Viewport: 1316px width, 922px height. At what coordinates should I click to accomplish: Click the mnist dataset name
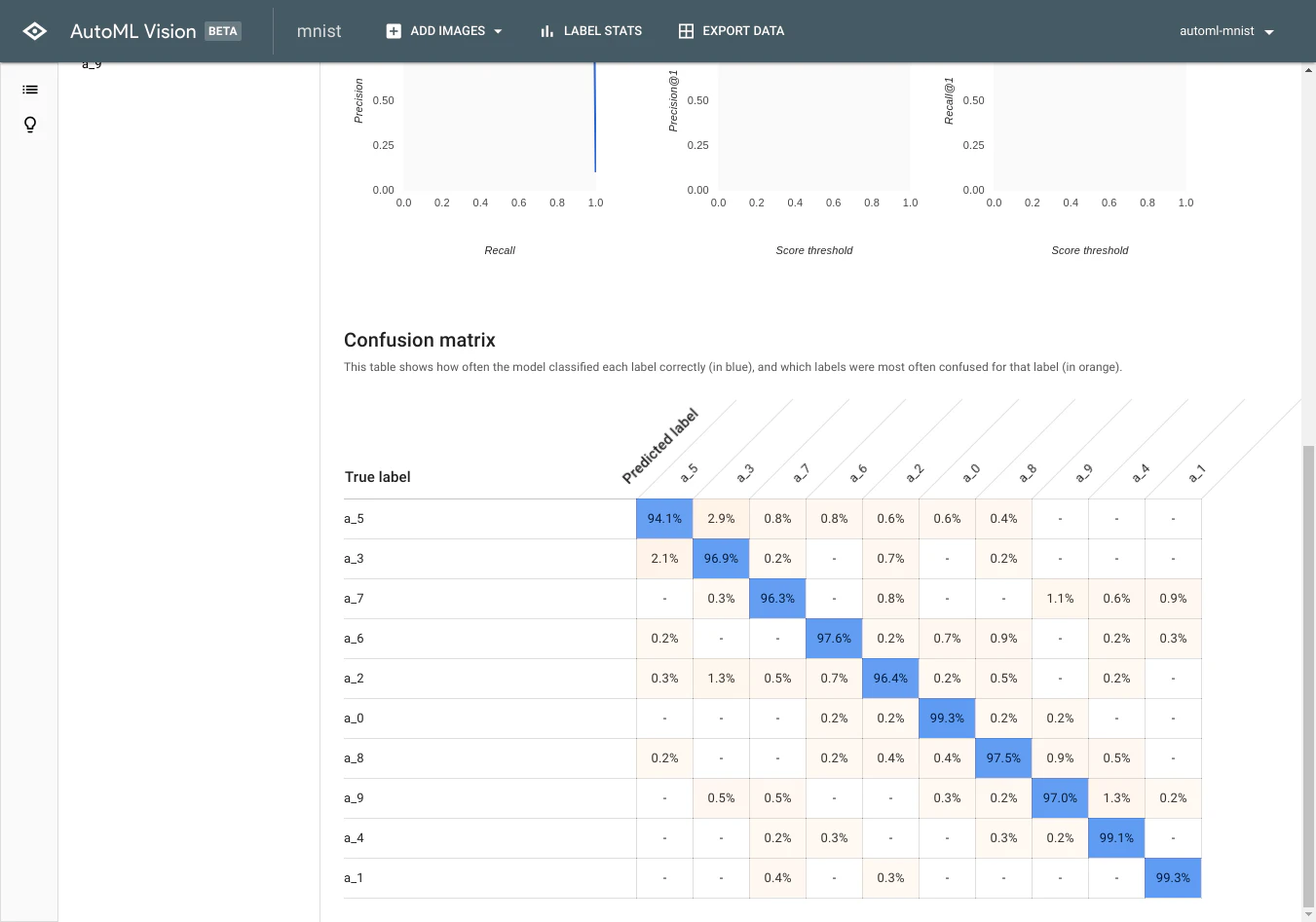coord(320,31)
